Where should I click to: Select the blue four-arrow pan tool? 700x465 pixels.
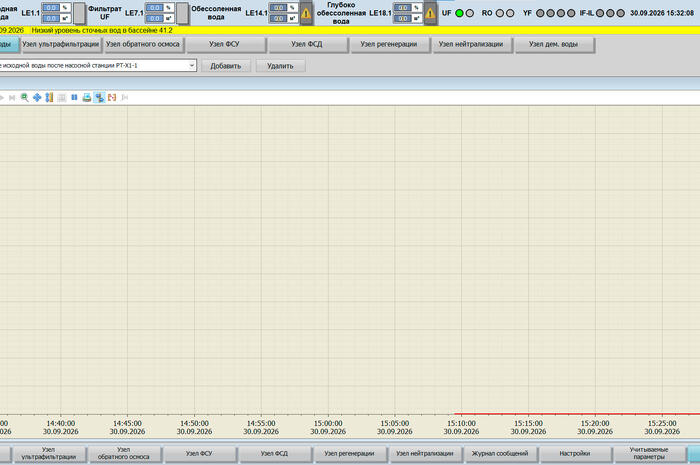(x=37, y=98)
